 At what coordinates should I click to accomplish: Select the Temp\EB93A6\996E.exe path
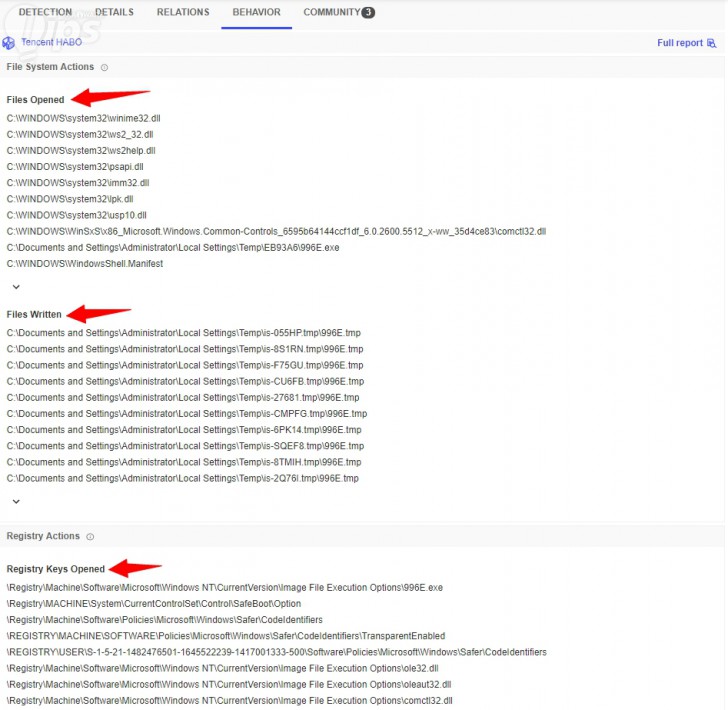[173, 248]
